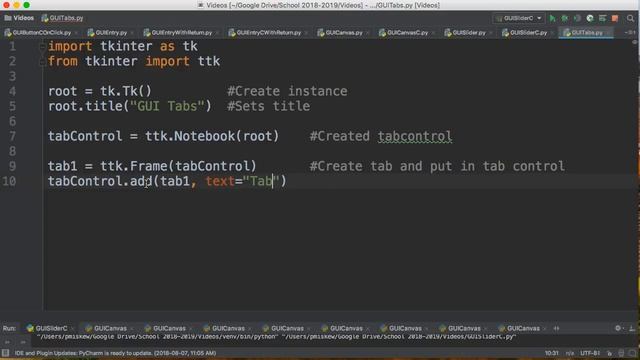The image size is (640, 360).
Task: Click Run with Coverage icon
Action: 577,18
